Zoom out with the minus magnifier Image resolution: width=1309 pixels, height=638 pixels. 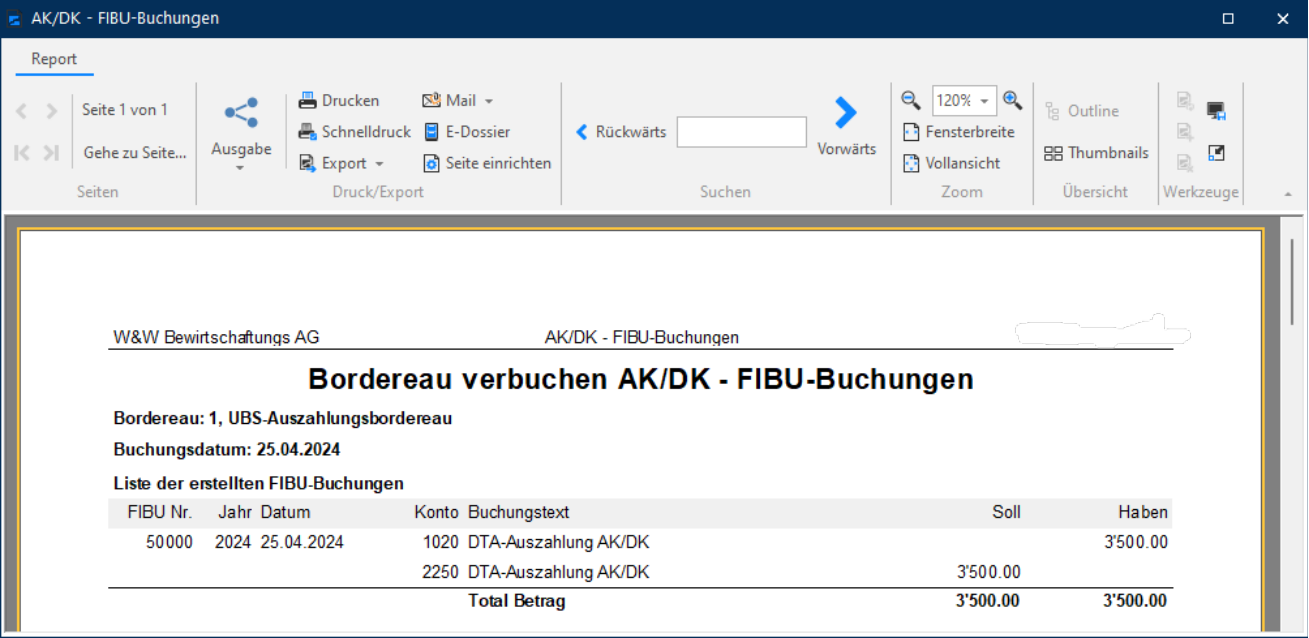click(910, 100)
